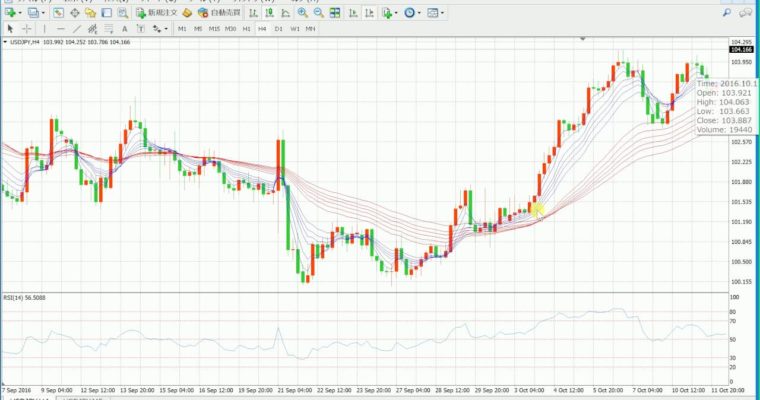Select the crosshair tool

(x=25, y=30)
